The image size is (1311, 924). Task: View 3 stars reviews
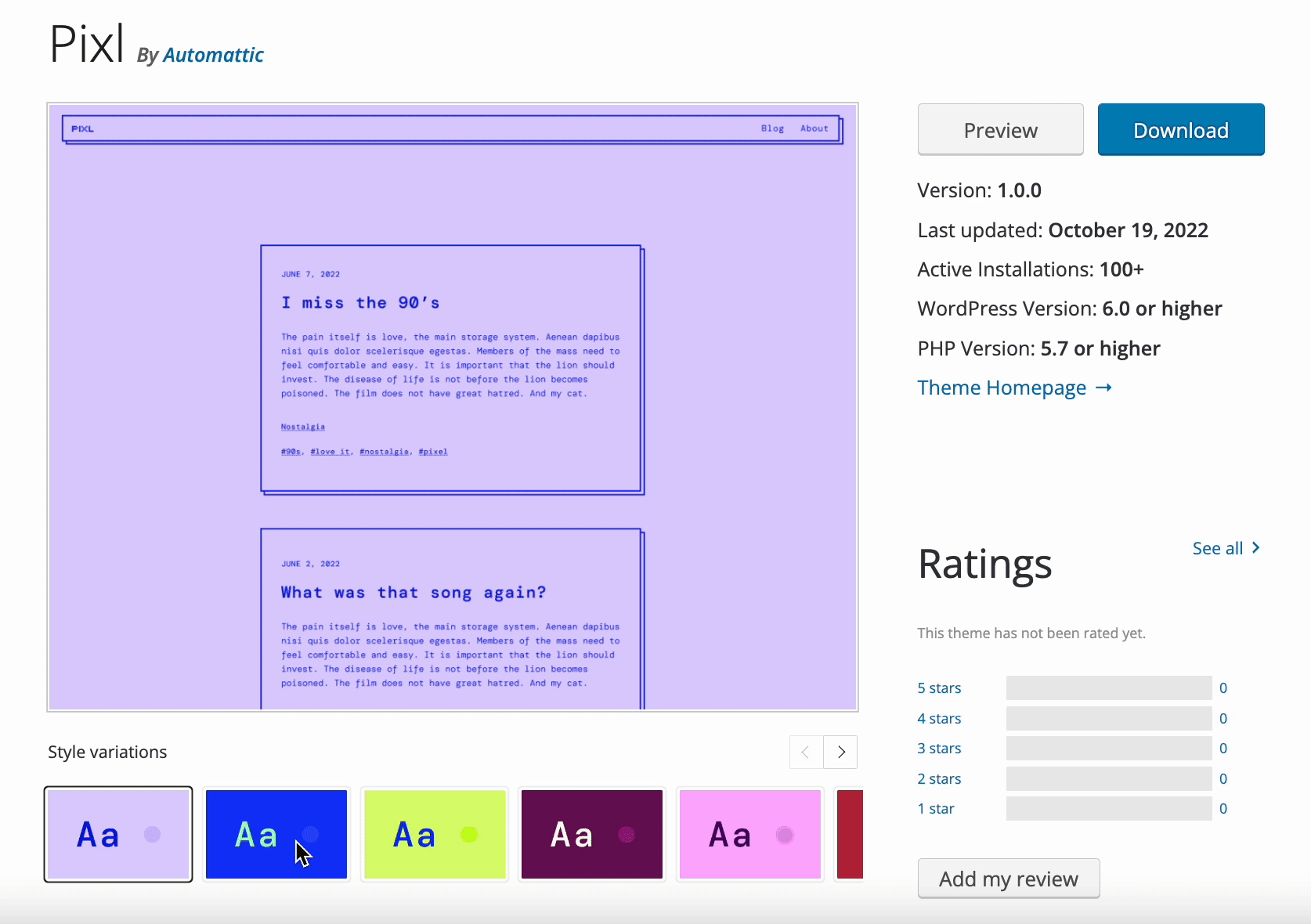pos(939,749)
